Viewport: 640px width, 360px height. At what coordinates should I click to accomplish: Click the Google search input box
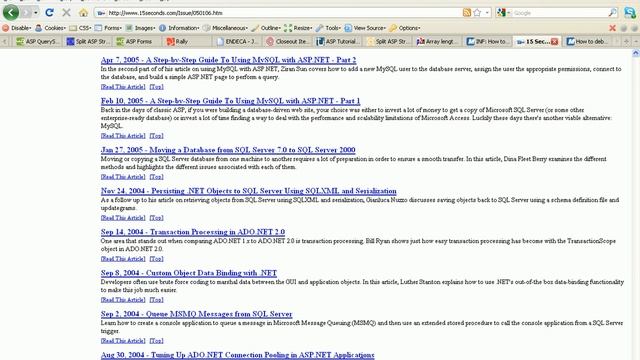tap(559, 13)
